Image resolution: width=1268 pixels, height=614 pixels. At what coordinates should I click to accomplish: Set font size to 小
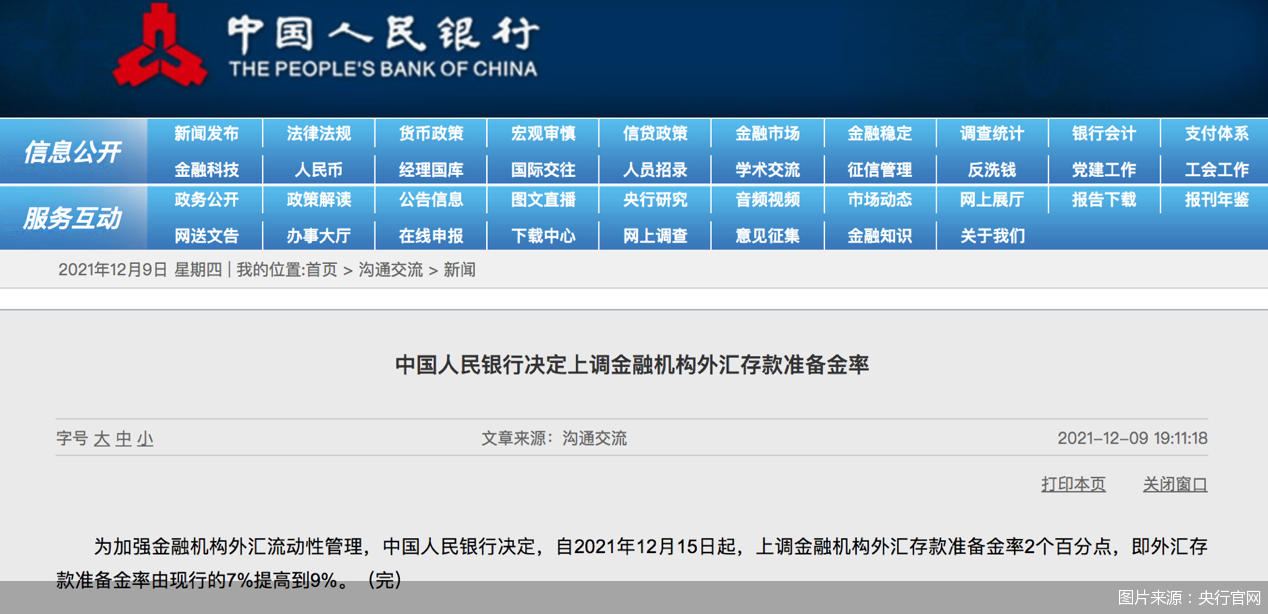(x=145, y=438)
